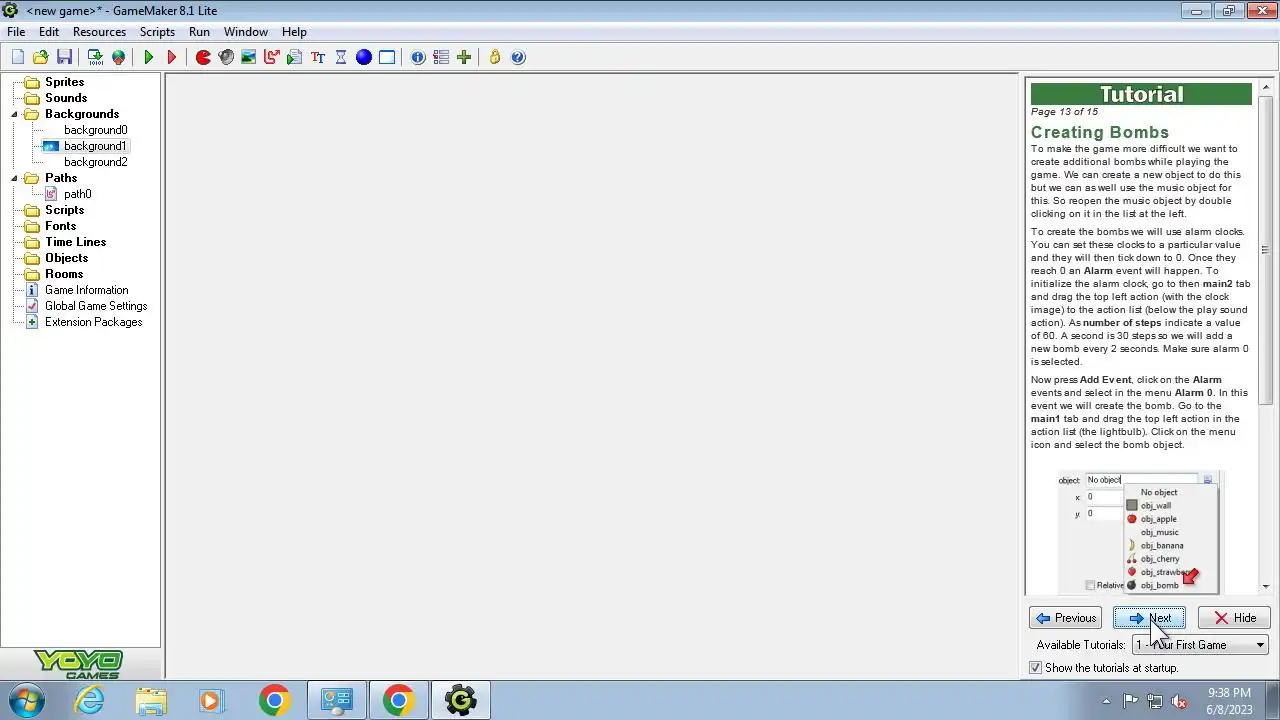Image resolution: width=1280 pixels, height=720 pixels.
Task: Open the Help menu
Action: 294,31
